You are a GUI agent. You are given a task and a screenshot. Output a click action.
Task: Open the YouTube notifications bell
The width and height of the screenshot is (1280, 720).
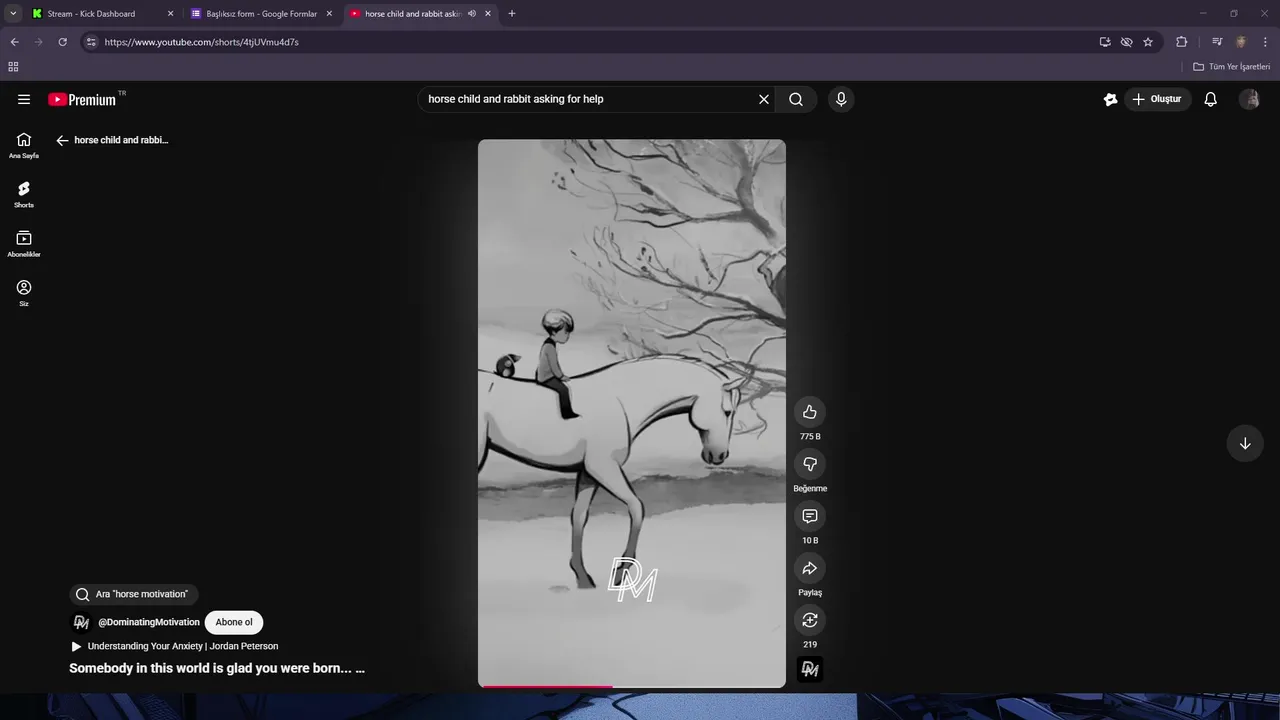1210,99
